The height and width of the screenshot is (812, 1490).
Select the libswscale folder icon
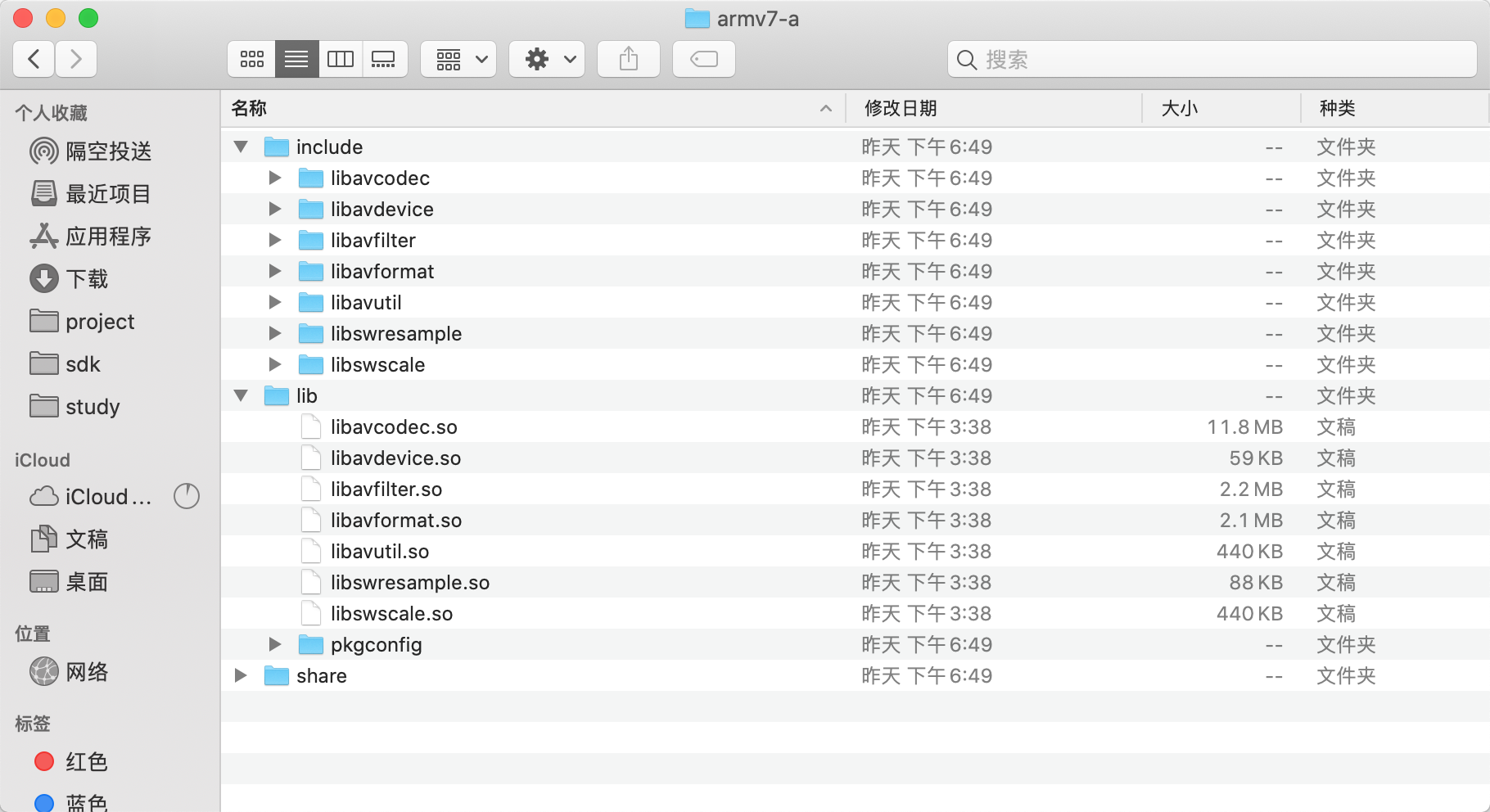[311, 365]
